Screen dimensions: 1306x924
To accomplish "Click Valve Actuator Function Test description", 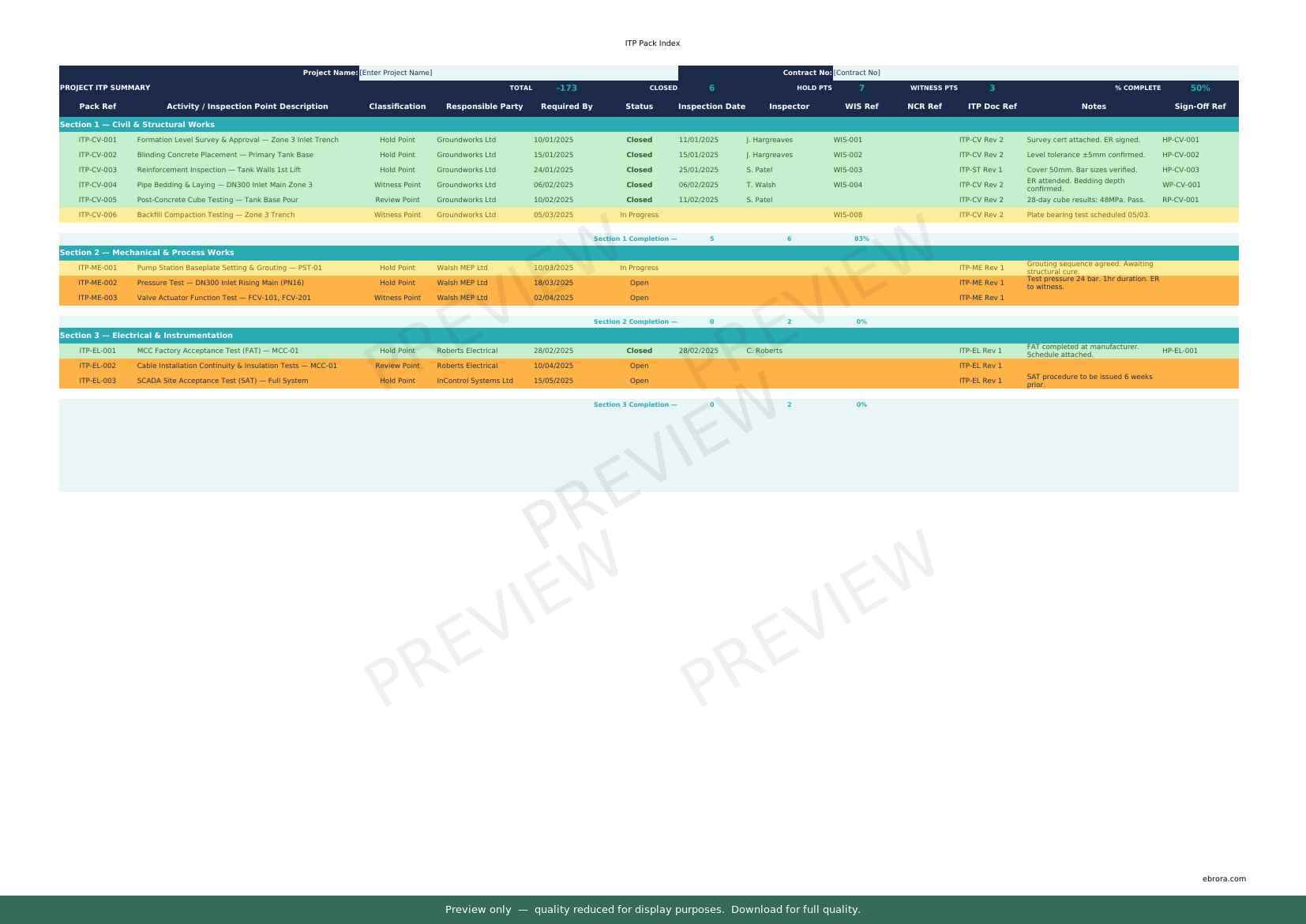I will 223,298.
